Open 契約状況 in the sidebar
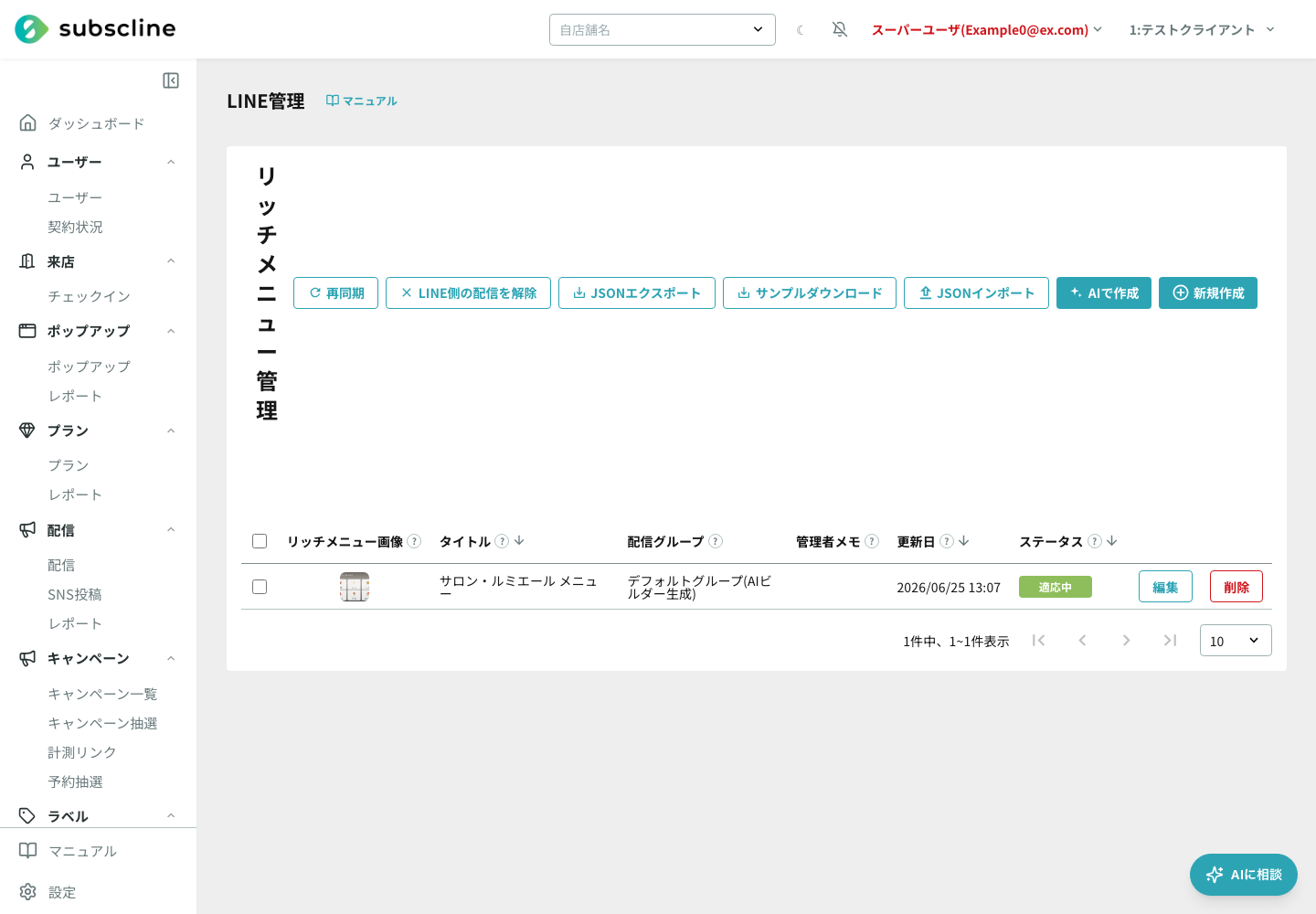The image size is (1316, 914). point(75,227)
